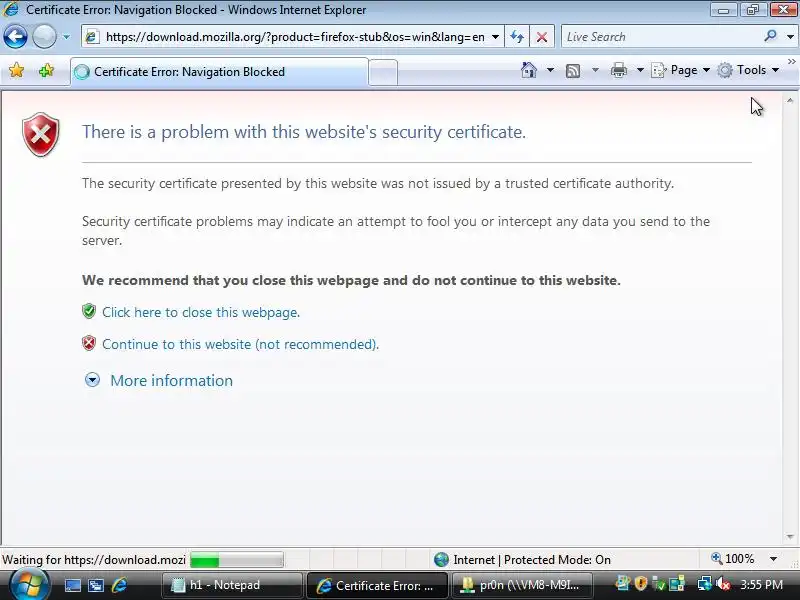
Task: Click the green shield next to close webpage
Action: point(89,311)
